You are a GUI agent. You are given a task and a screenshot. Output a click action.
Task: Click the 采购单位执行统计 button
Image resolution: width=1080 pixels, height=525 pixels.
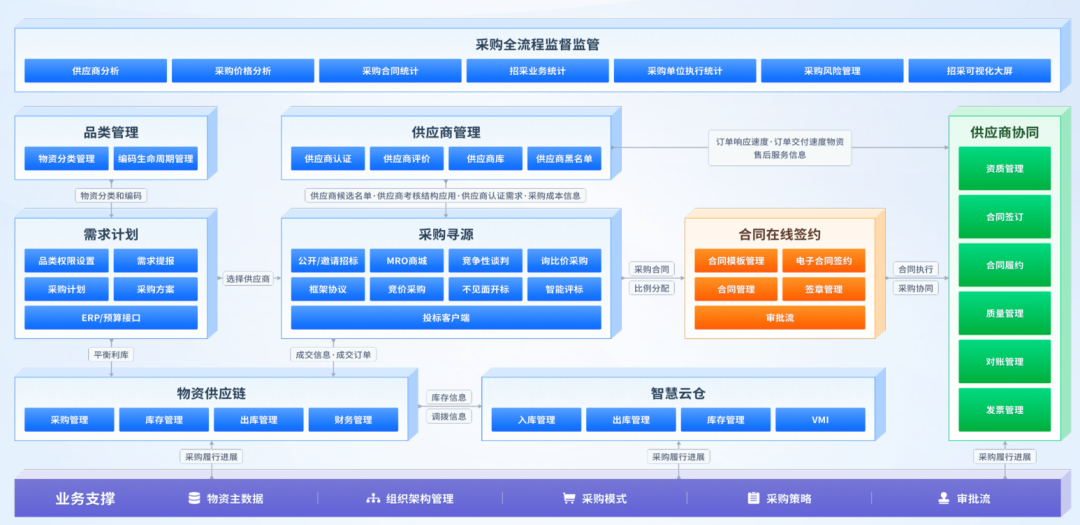point(685,71)
